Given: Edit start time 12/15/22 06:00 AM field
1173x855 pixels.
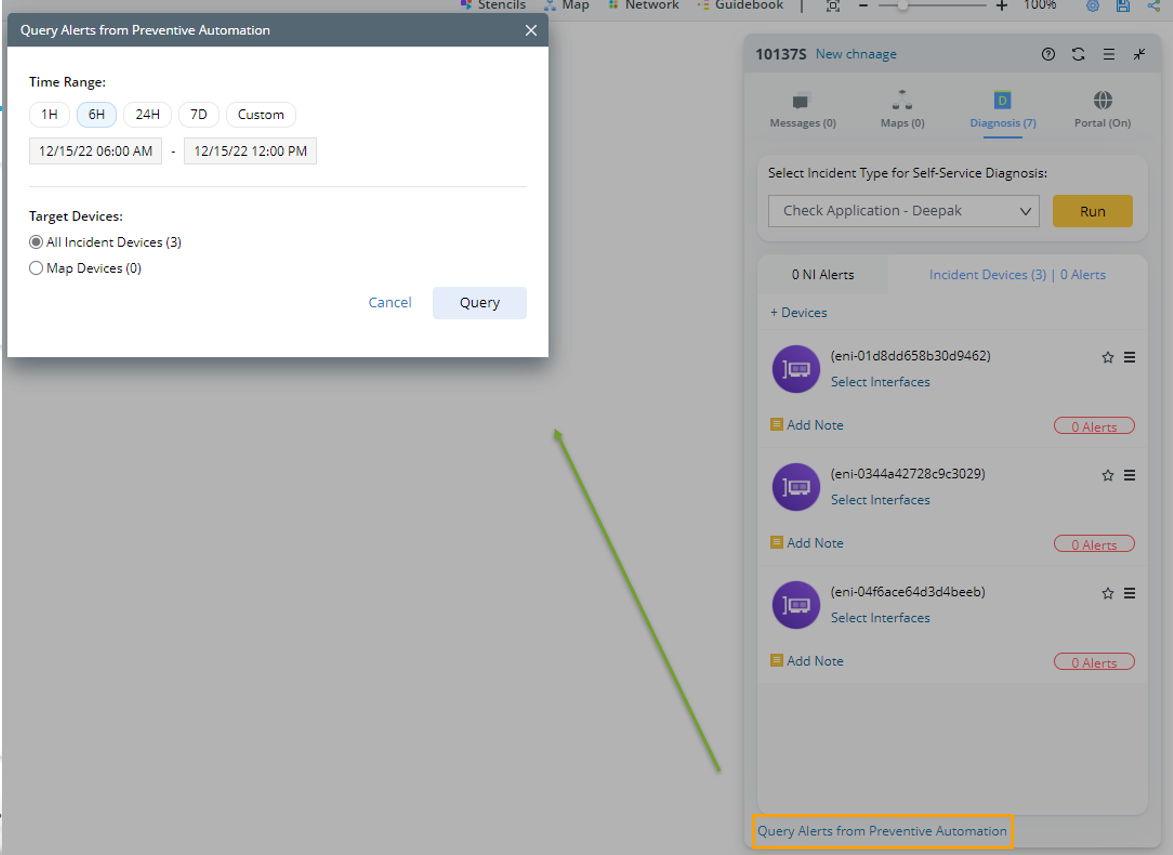Looking at the screenshot, I should tap(96, 151).
